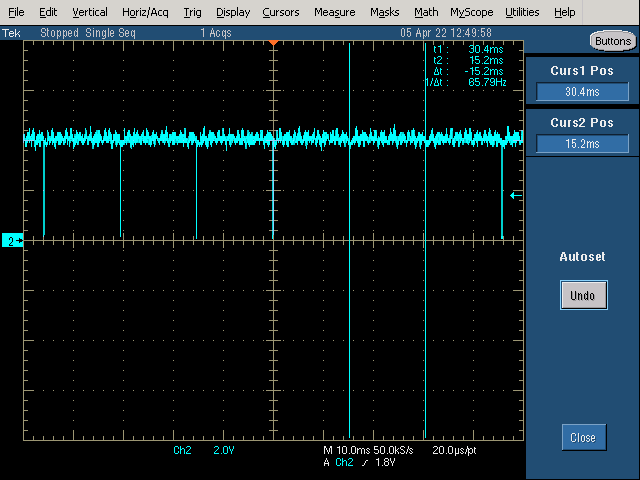Open the Cursors menu

[281, 12]
